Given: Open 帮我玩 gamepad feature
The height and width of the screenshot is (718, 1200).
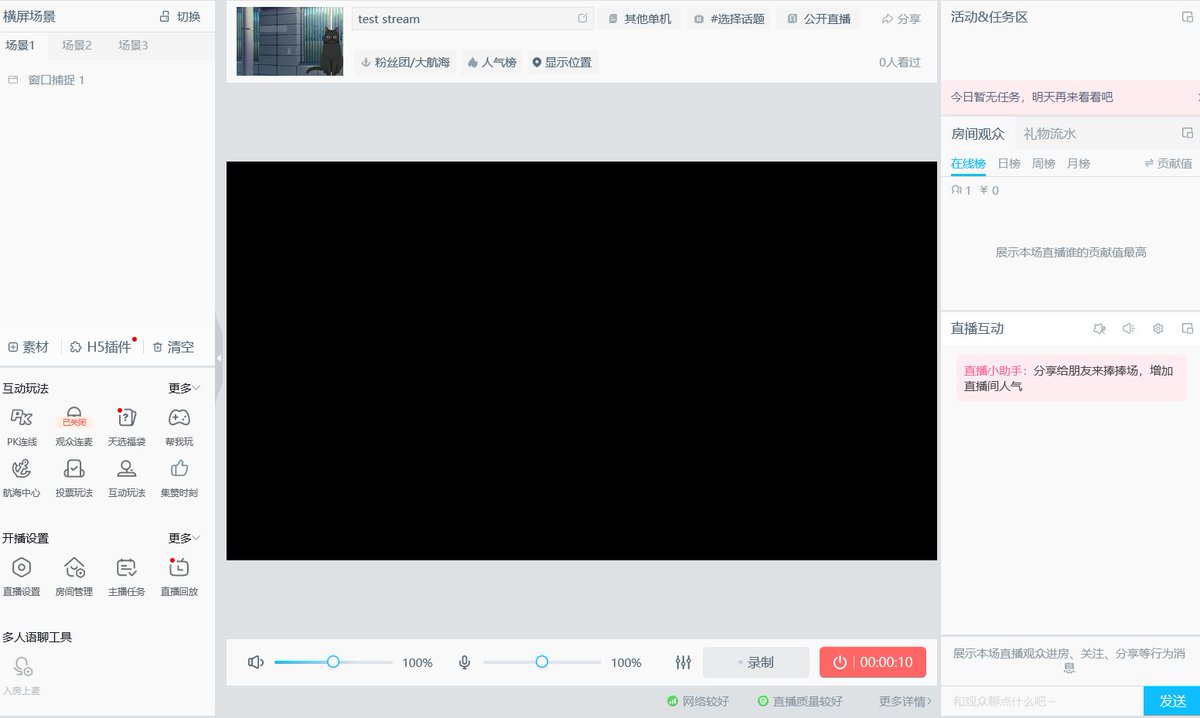Looking at the screenshot, I should point(179,426).
